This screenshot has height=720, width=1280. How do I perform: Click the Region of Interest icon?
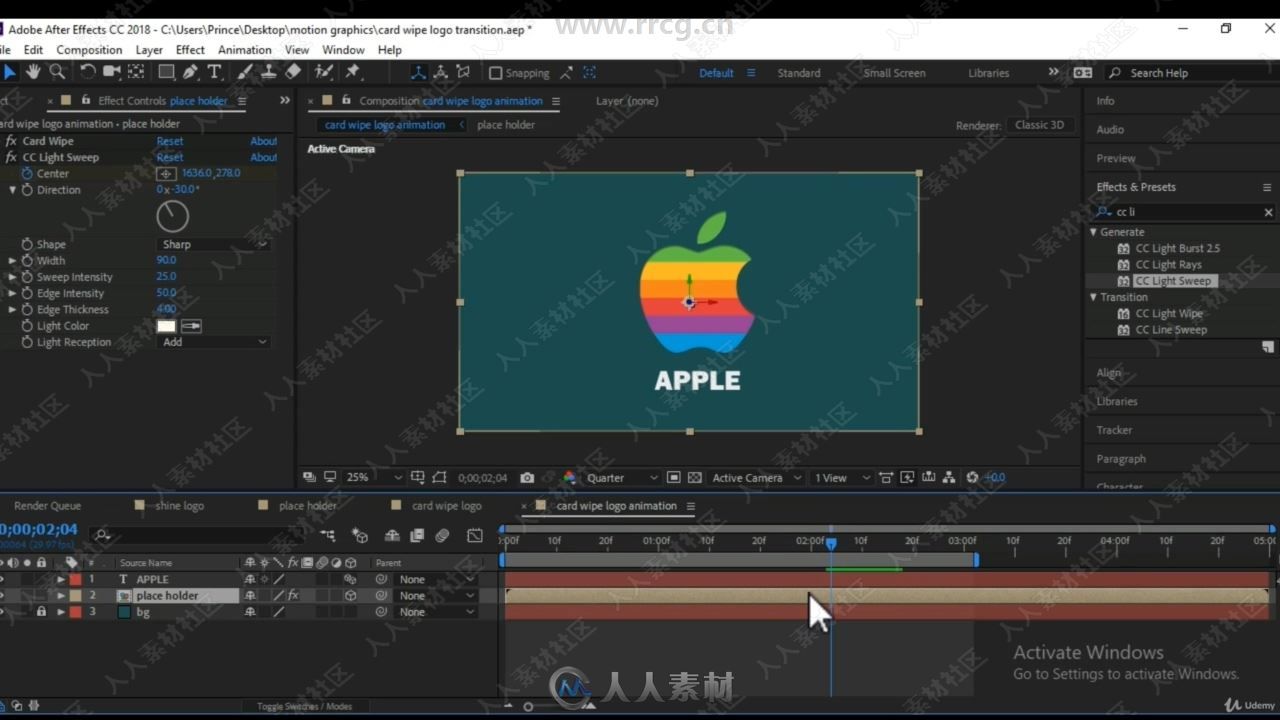[x=674, y=478]
